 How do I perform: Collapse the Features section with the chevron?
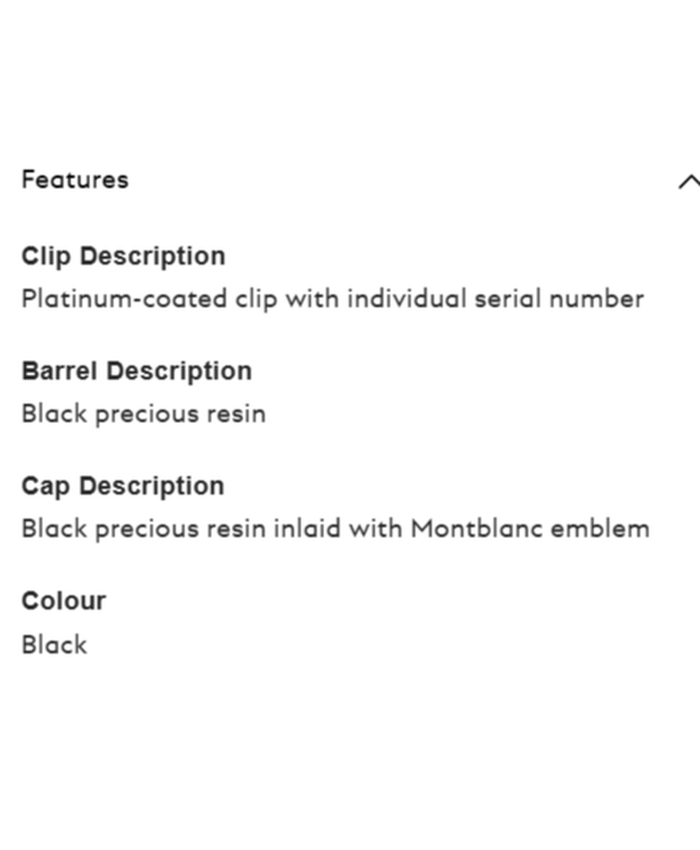click(688, 181)
